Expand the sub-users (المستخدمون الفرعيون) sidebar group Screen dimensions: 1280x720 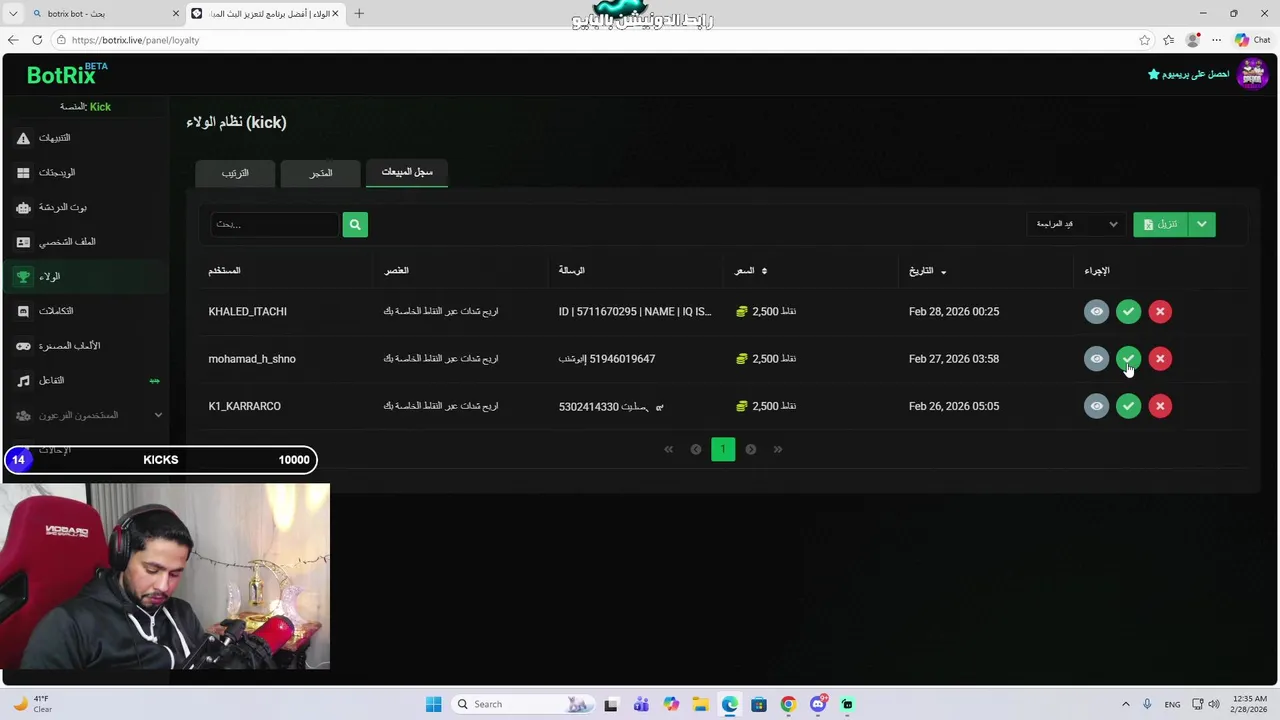tap(84, 415)
